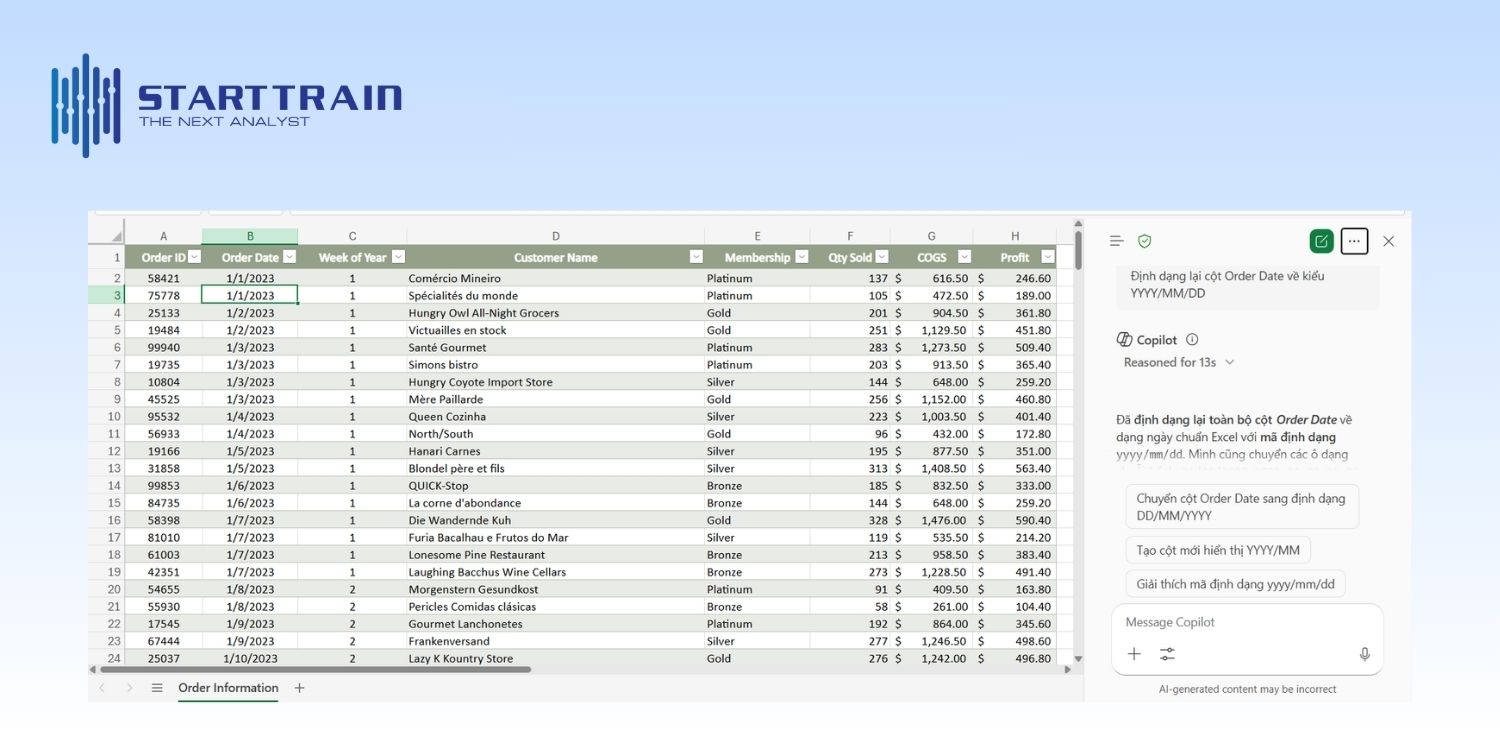
Task: Select column C header
Action: click(352, 236)
